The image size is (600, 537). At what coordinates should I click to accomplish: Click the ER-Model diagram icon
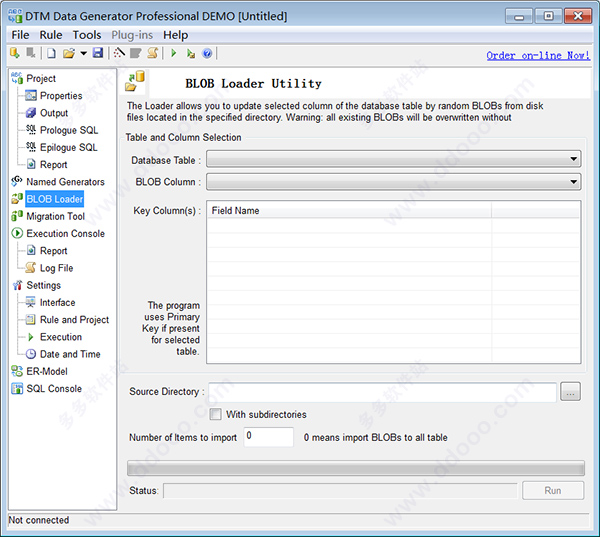pos(17,371)
